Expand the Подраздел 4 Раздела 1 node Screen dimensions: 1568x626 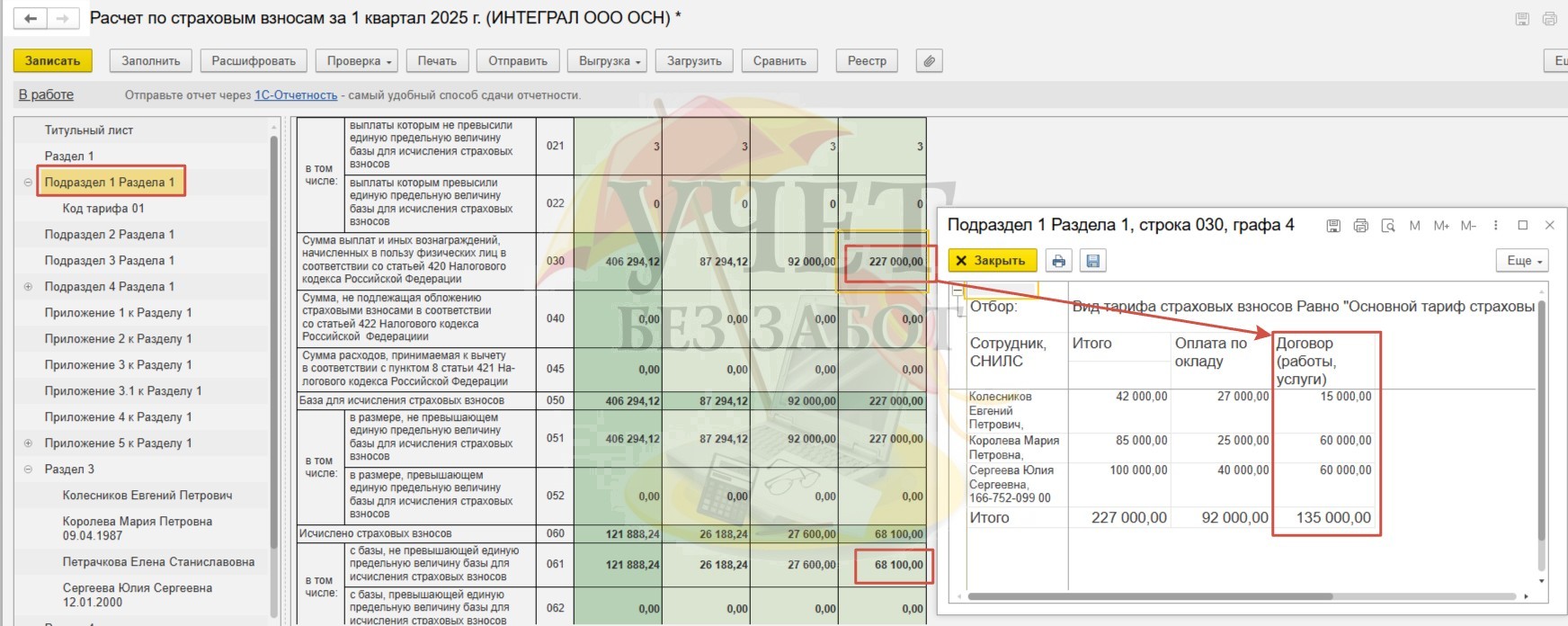click(28, 287)
